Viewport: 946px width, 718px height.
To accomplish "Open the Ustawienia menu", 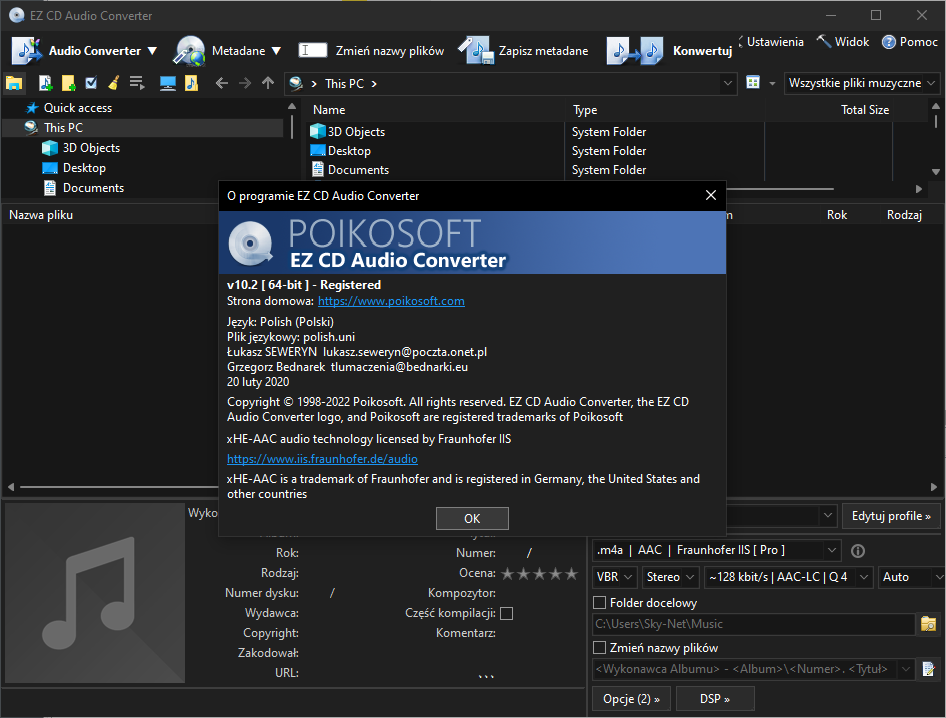I will coord(775,42).
